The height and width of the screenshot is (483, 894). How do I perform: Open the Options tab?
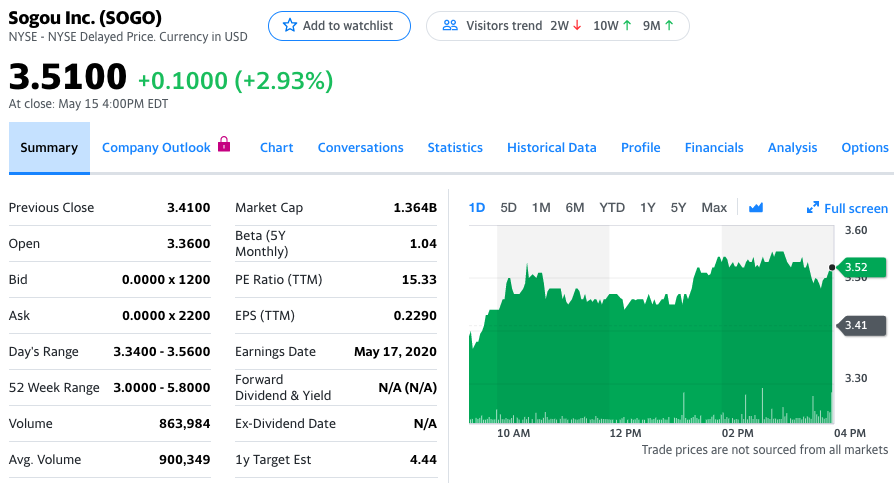[x=865, y=148]
